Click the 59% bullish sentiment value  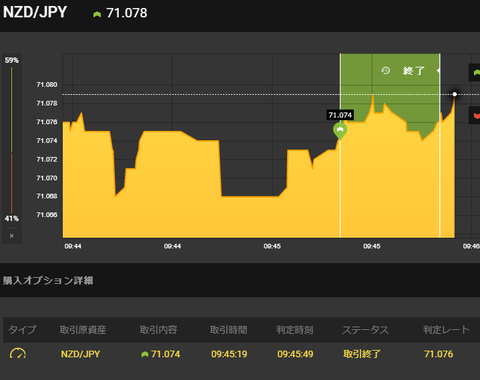point(12,60)
